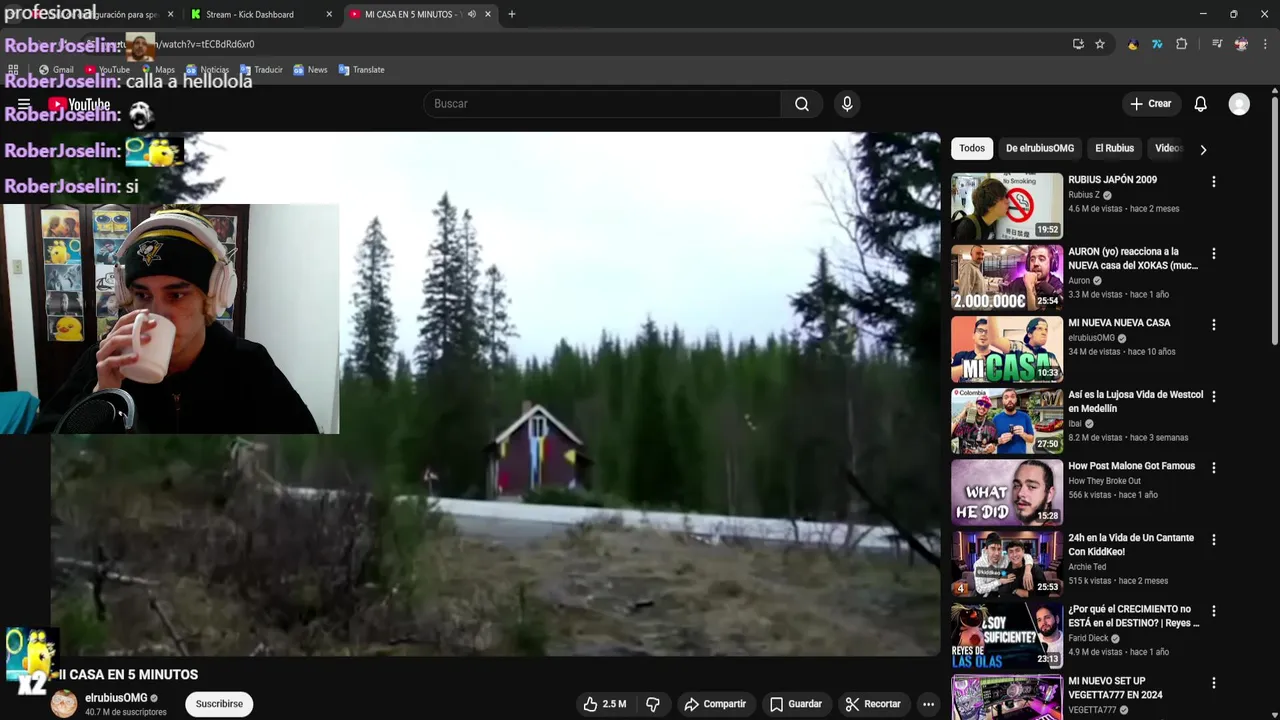The height and width of the screenshot is (720, 1280).
Task: Close the Stream - Kick Dashboard tab
Action: pyautogui.click(x=329, y=14)
